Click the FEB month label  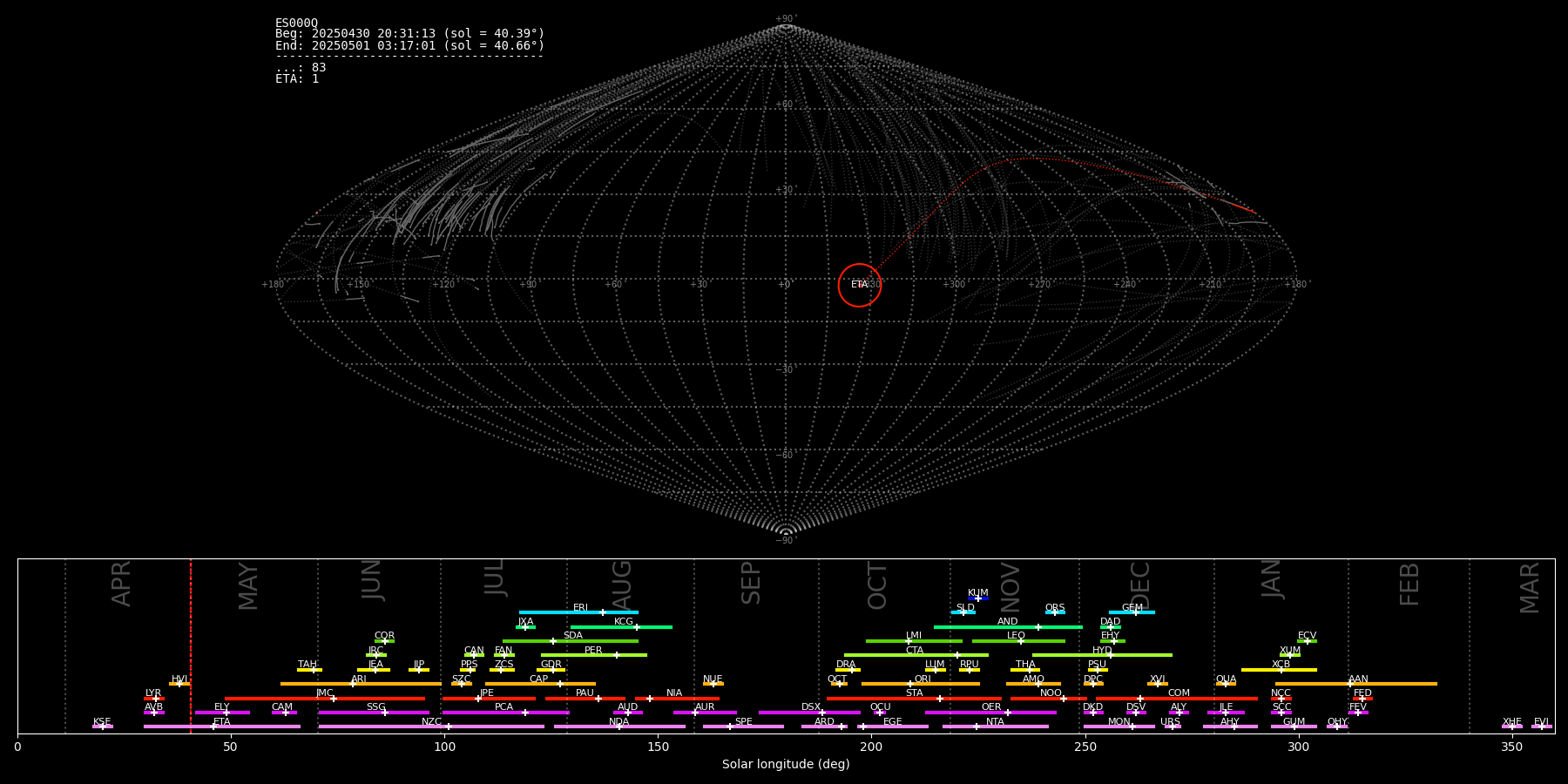[x=1409, y=584]
